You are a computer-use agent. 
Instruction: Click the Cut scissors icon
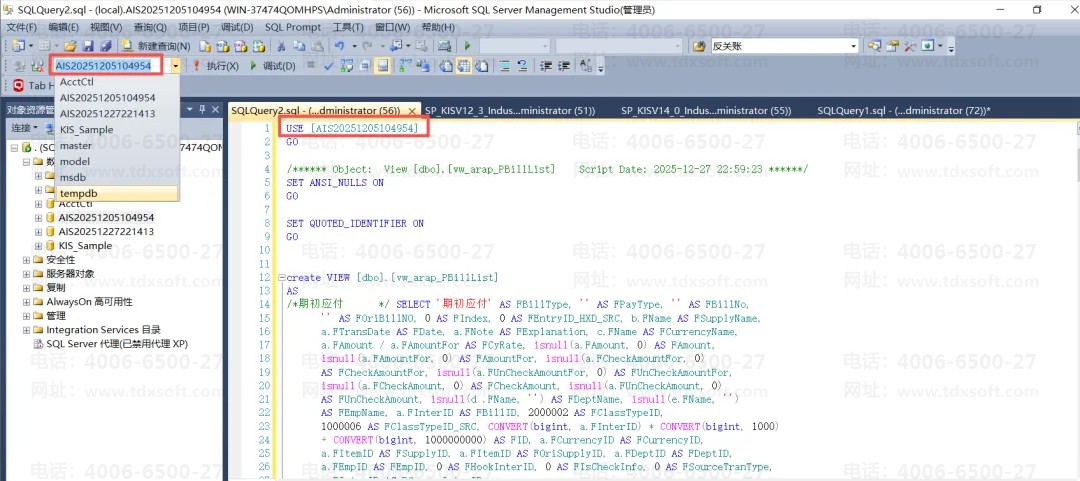[280, 45]
